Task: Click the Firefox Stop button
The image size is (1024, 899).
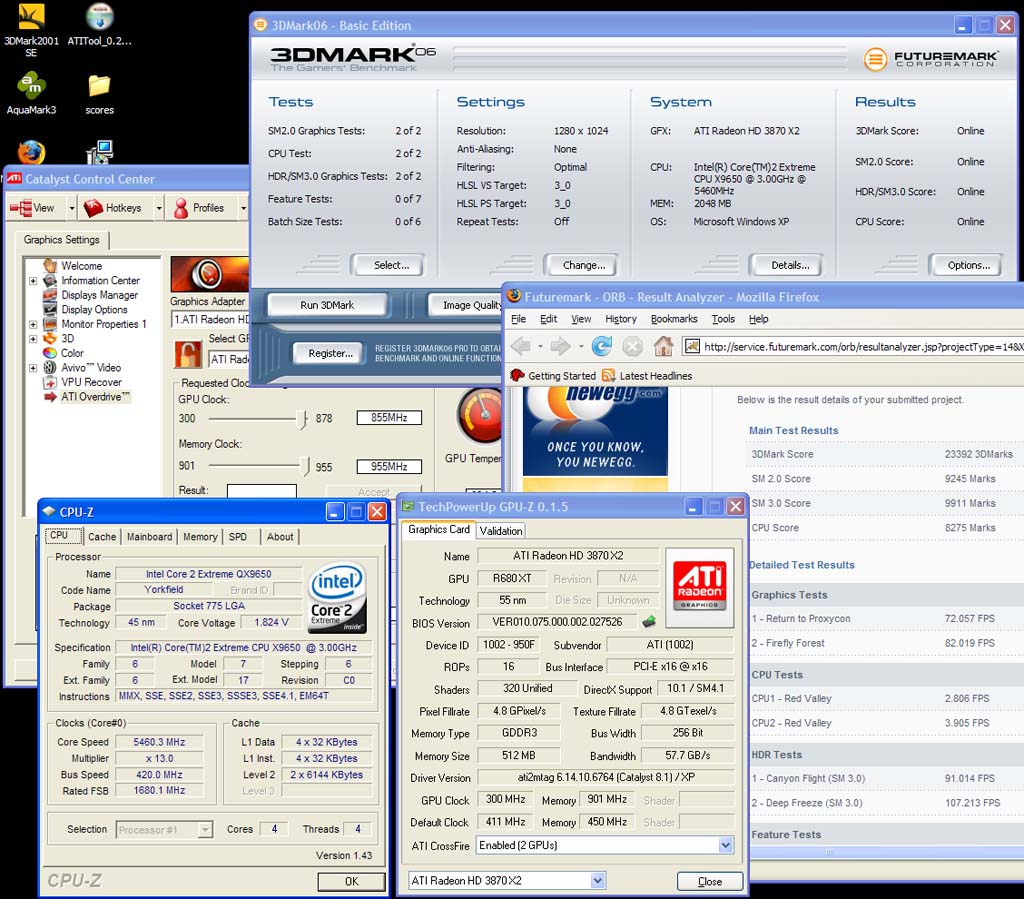Action: [632, 346]
